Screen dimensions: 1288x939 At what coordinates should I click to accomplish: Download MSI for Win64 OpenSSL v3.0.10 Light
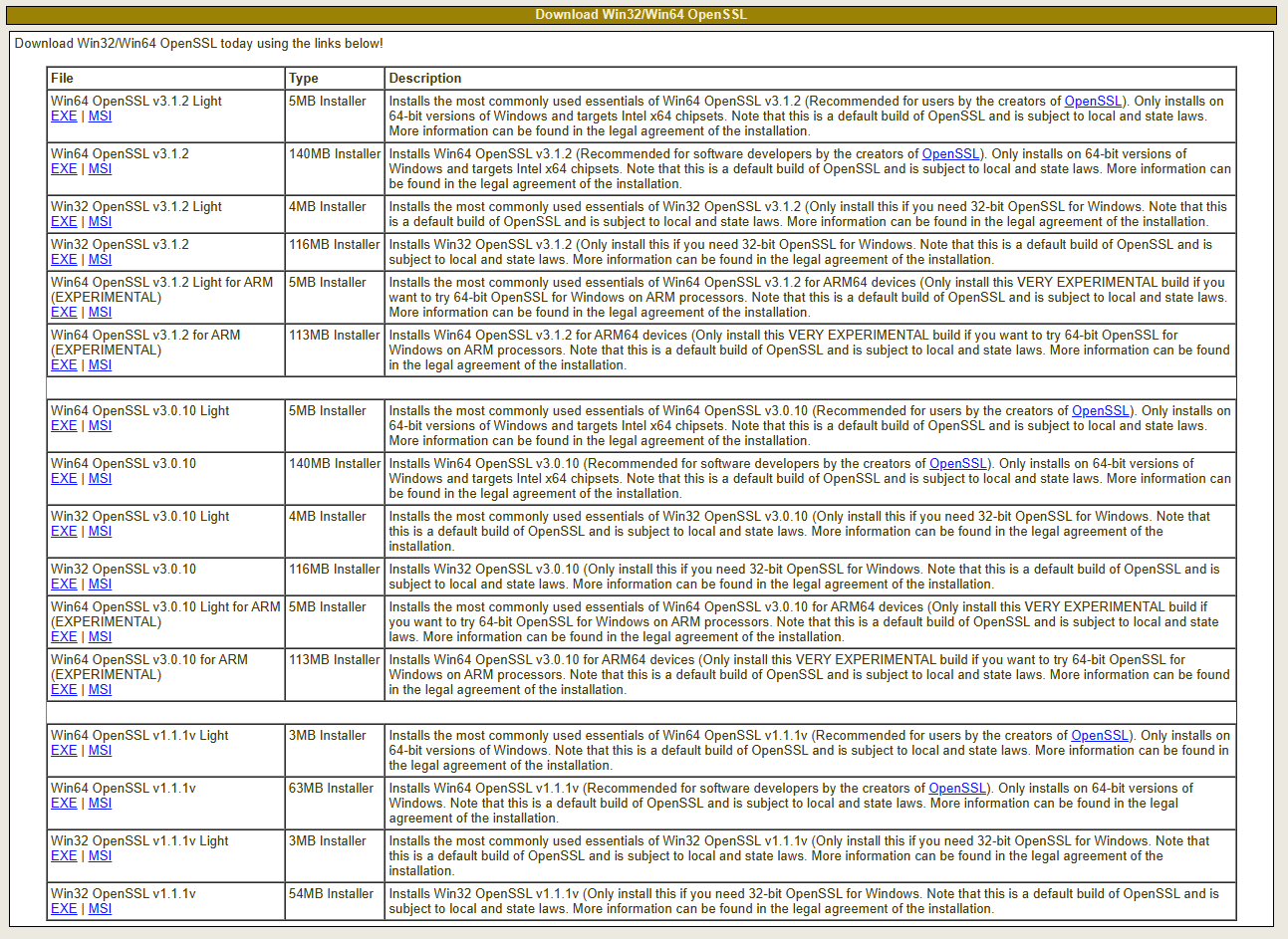(x=100, y=426)
